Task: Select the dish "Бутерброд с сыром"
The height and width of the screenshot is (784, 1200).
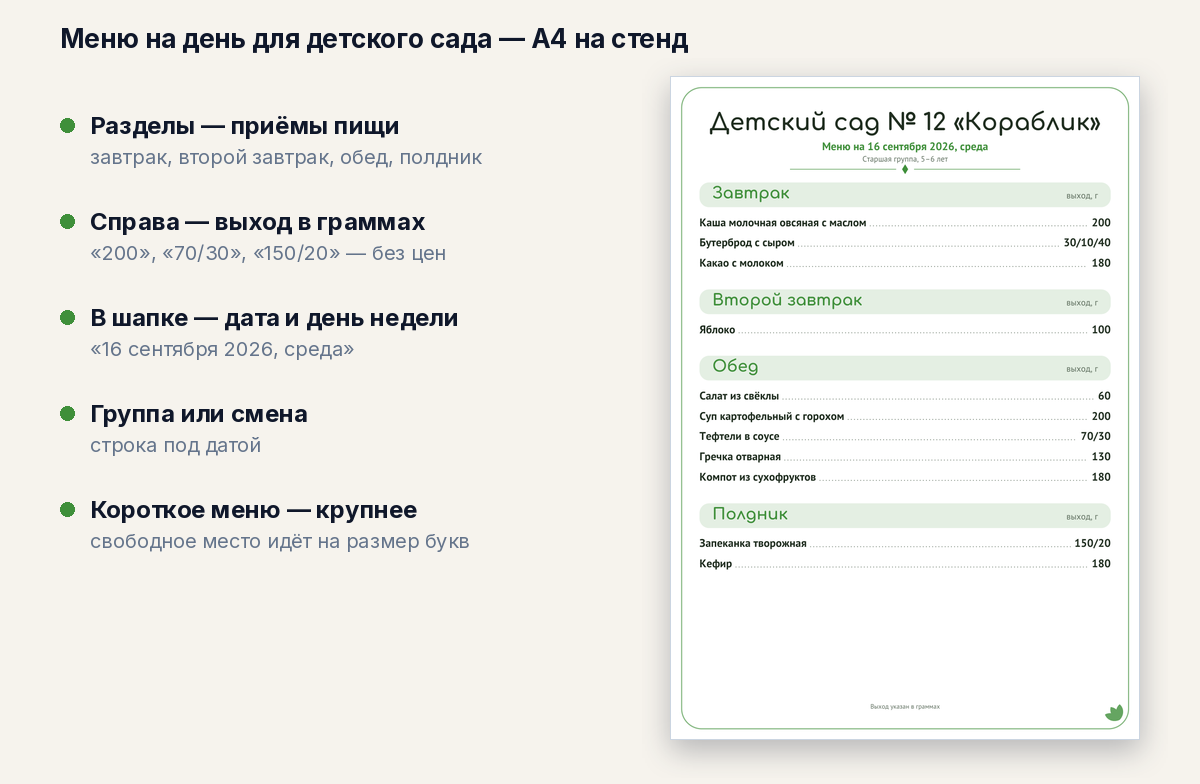Action: pyautogui.click(x=746, y=243)
